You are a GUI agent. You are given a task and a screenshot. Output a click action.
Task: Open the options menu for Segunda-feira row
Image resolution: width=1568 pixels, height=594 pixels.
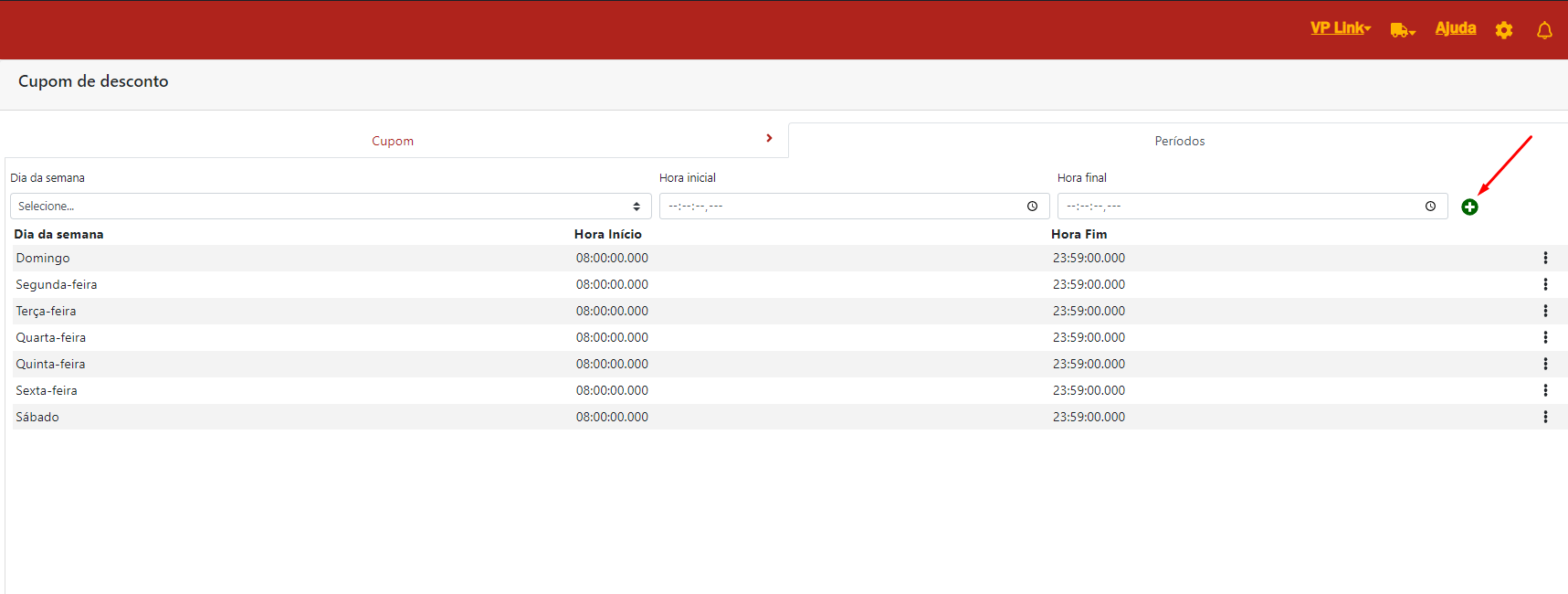coord(1545,285)
